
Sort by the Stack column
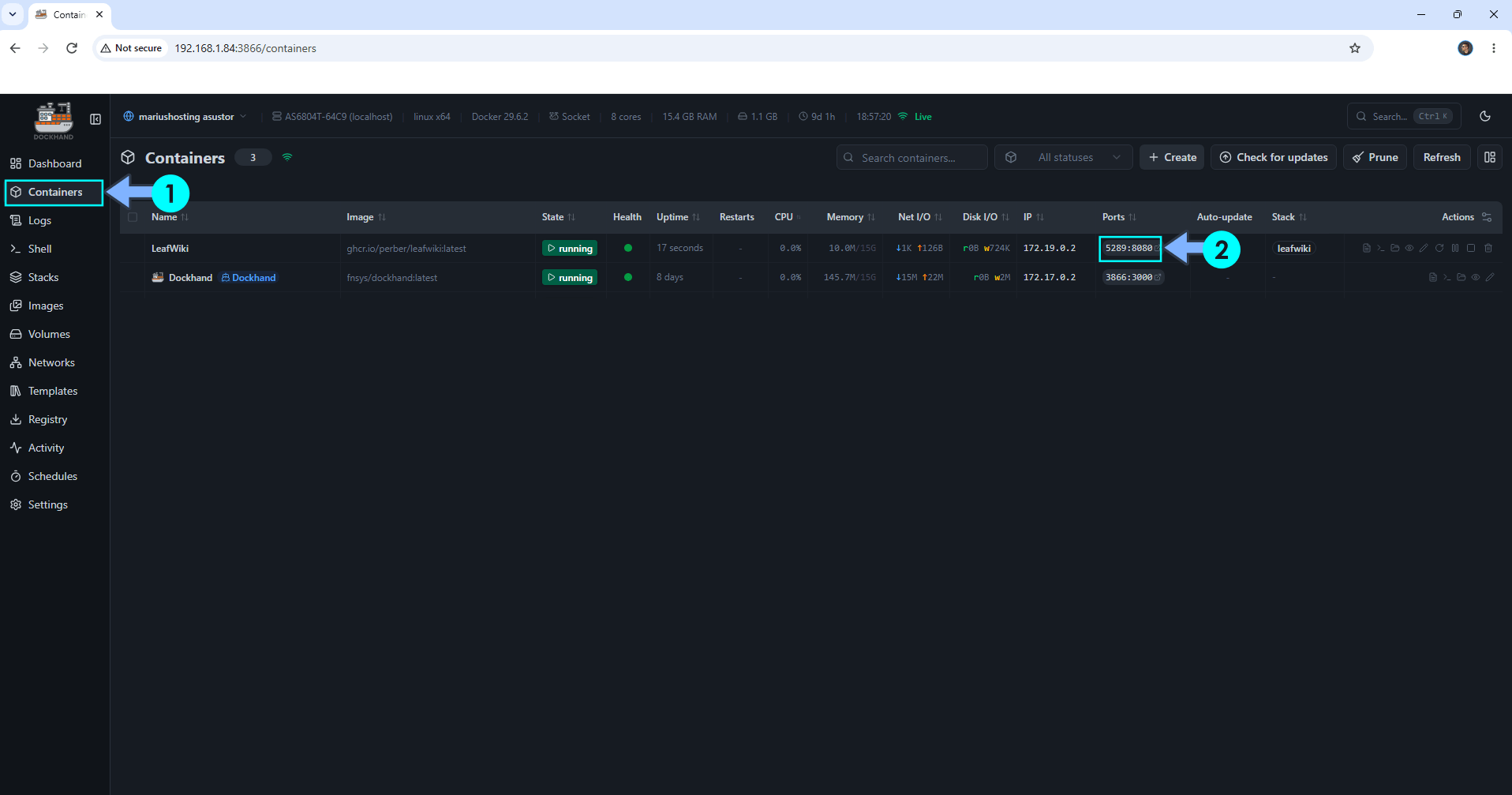pos(1289,217)
